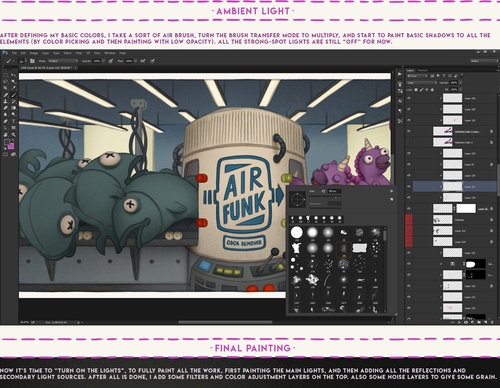The image size is (500, 388).
Task: Open the layer Opacity arrow in Layers panel
Action: point(461,83)
